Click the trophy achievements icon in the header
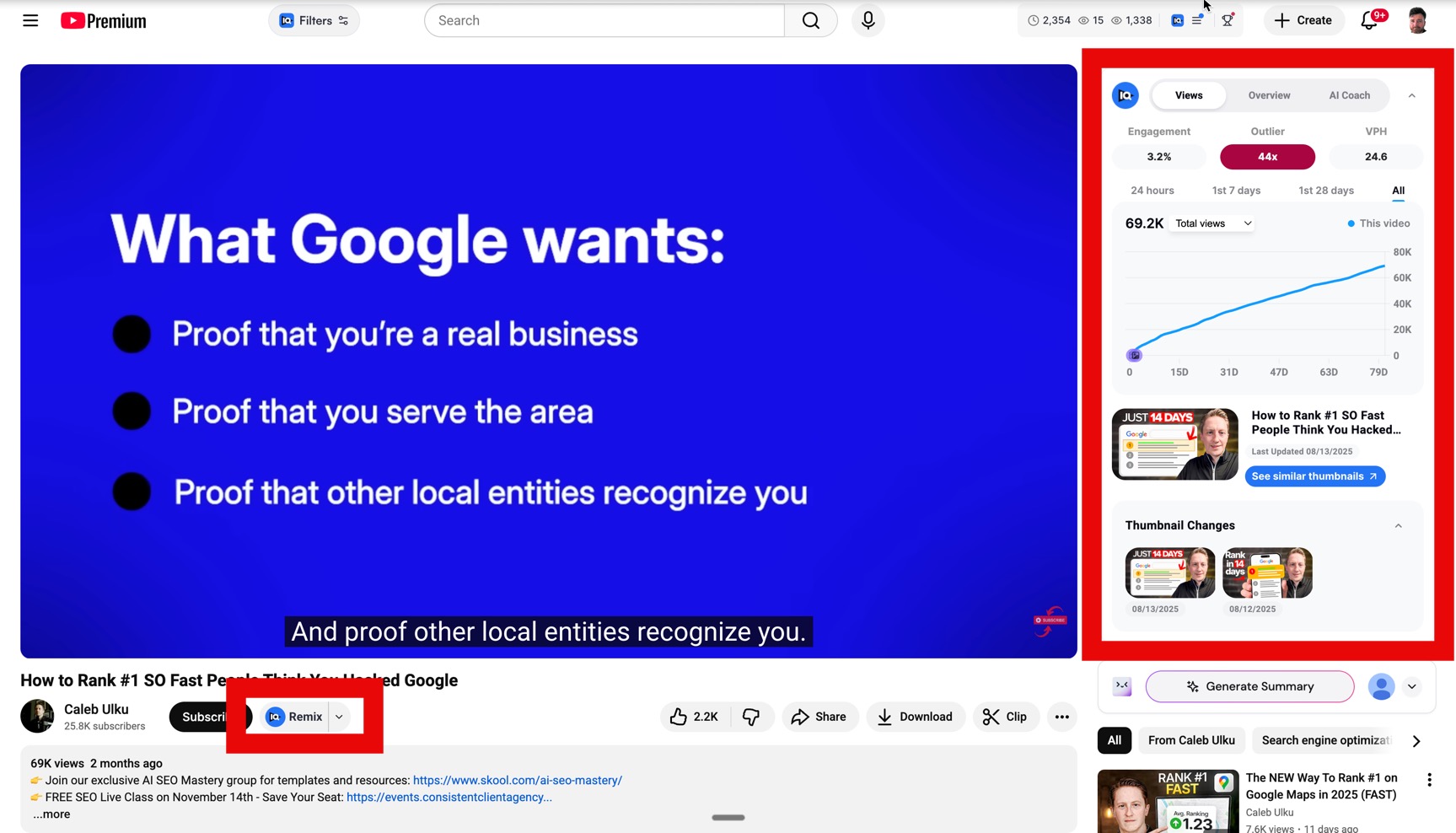Image resolution: width=1456 pixels, height=833 pixels. coord(1228,20)
